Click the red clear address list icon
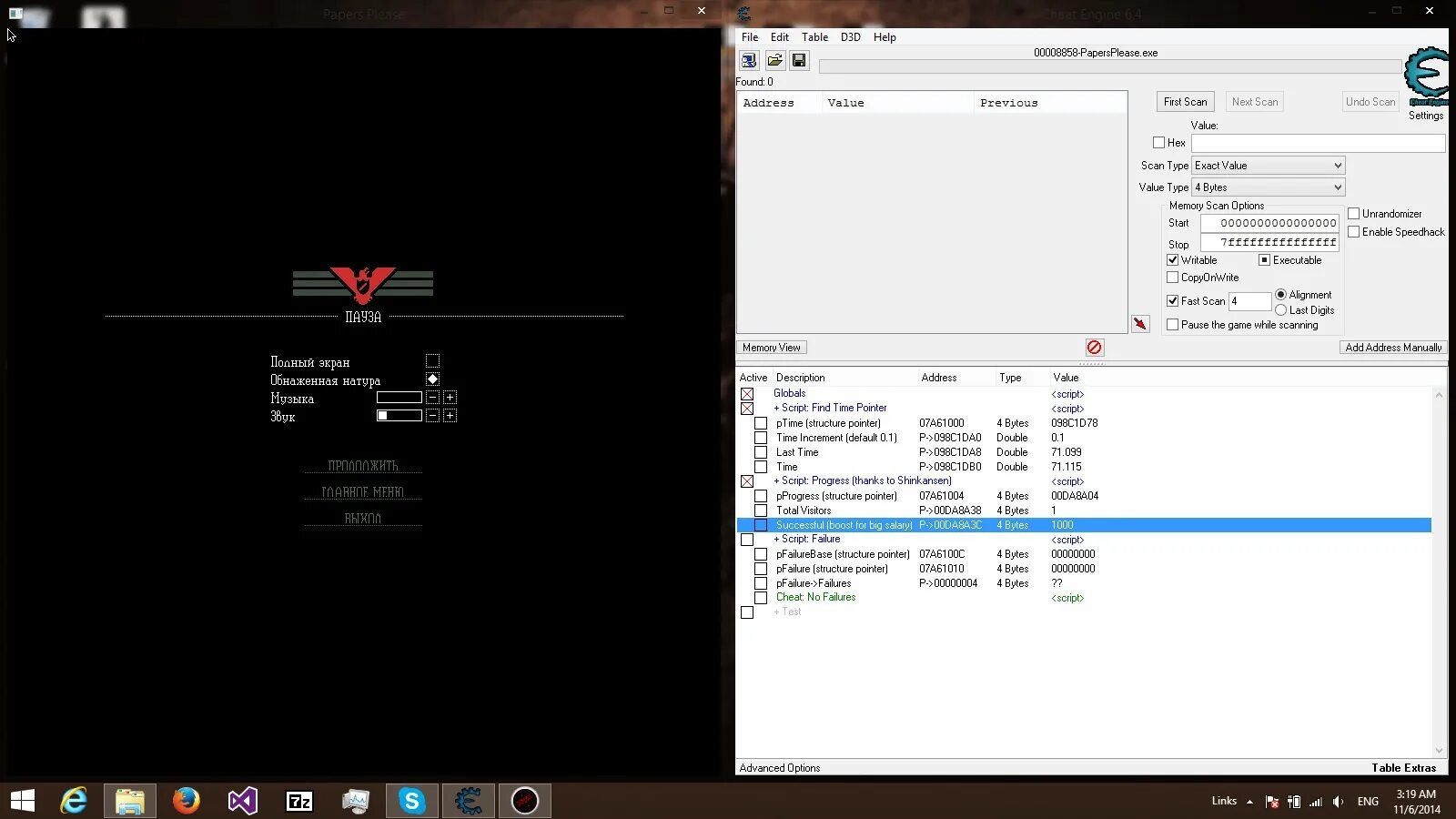The height and width of the screenshot is (819, 1456). point(1095,348)
